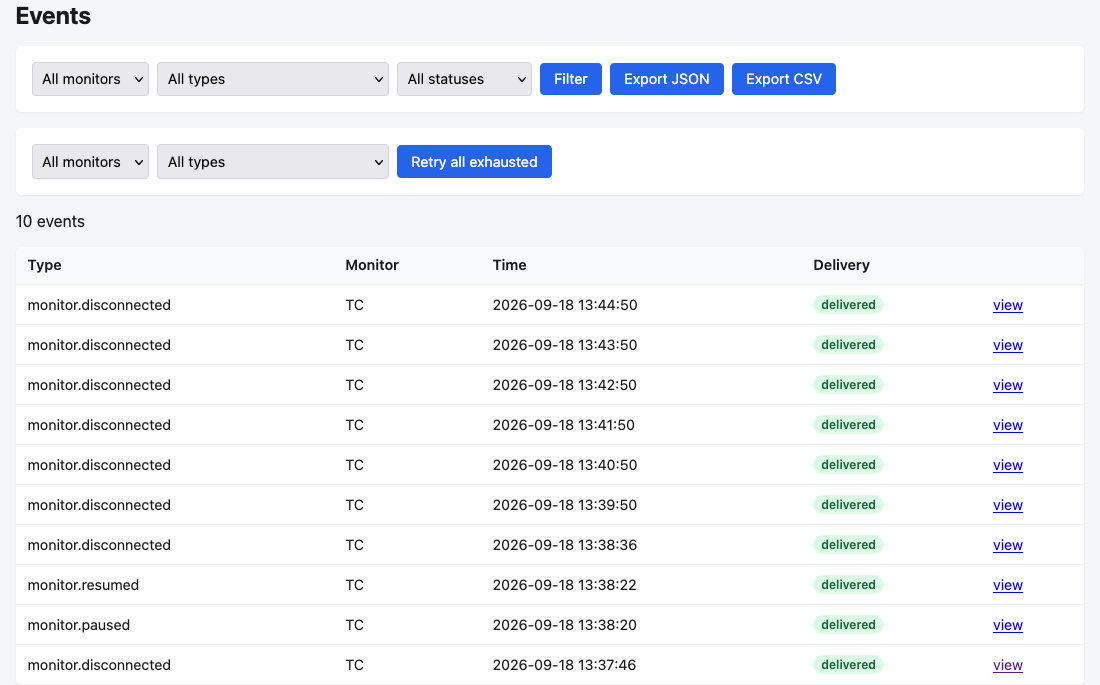Image resolution: width=1100 pixels, height=685 pixels.
Task: View the event at 13:39:50
Action: pos(1007,505)
